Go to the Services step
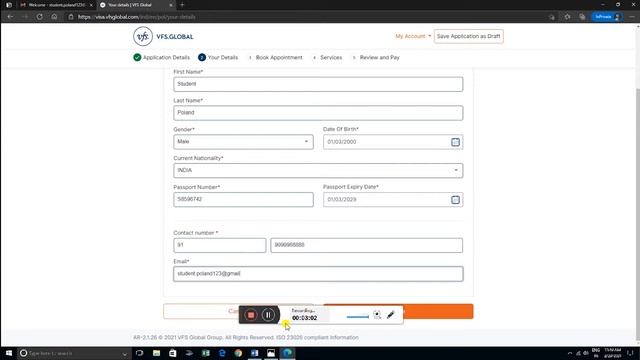The image size is (640, 360). point(328,58)
